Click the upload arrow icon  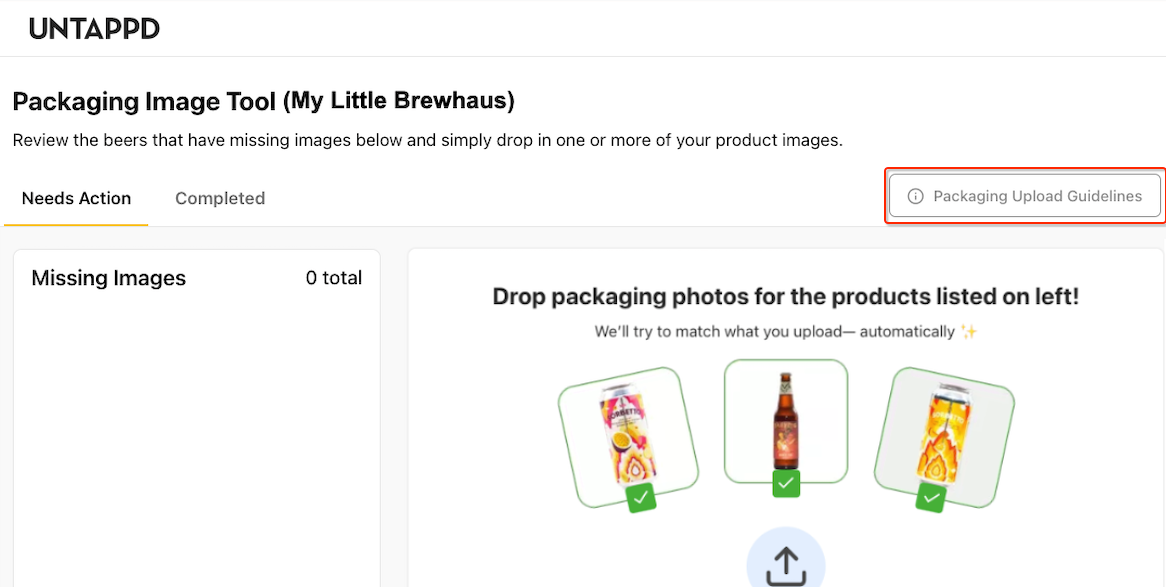coord(785,563)
